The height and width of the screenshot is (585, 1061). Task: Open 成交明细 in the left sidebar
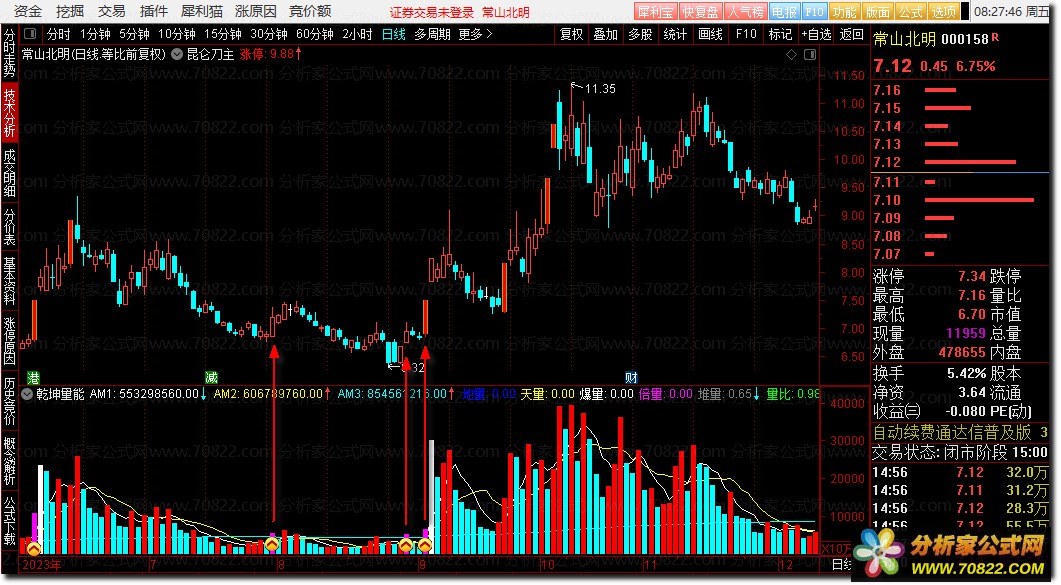9,173
